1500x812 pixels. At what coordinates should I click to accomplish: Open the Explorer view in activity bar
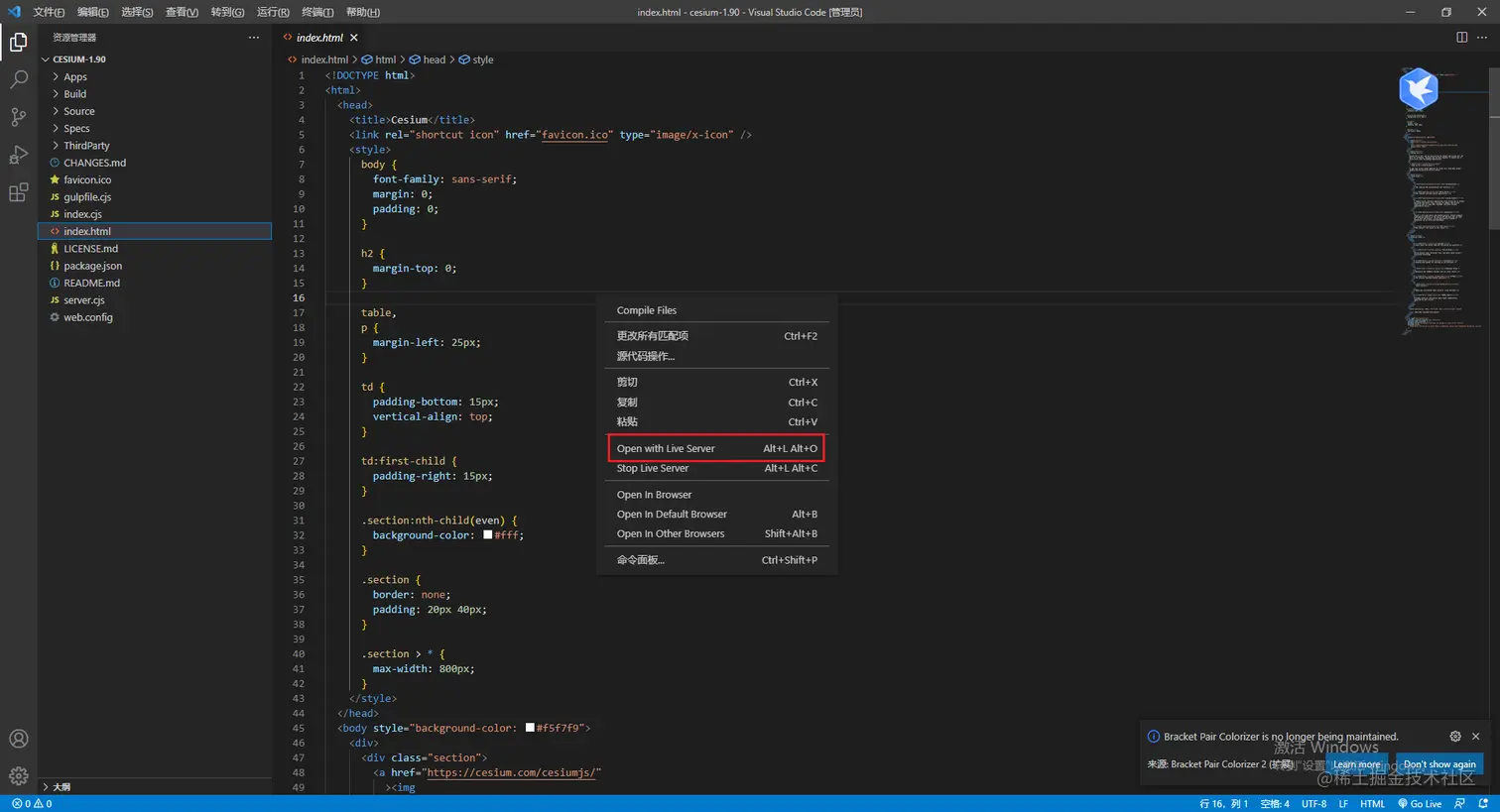coord(18,43)
